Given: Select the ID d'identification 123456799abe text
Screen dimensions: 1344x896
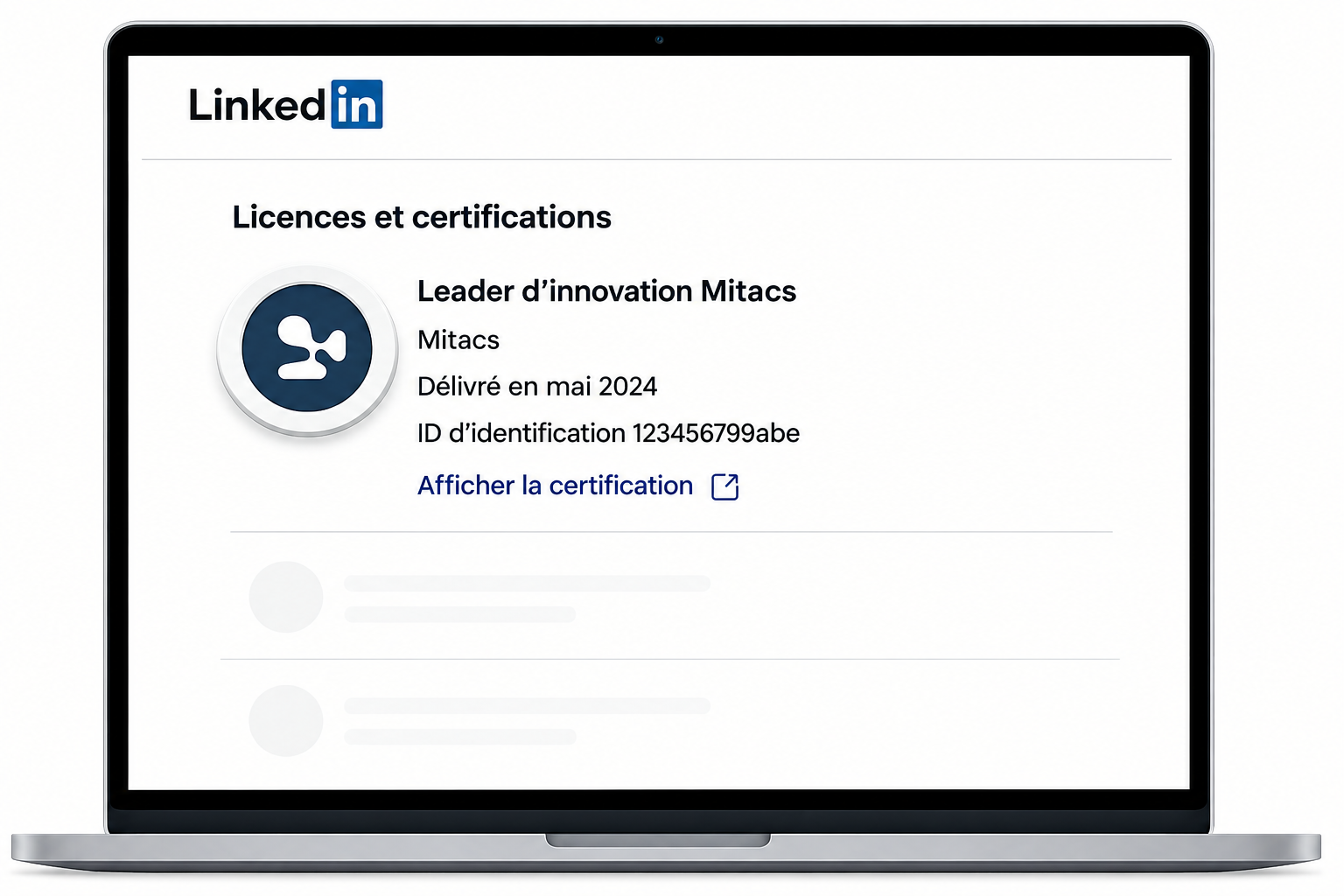Looking at the screenshot, I should (608, 433).
